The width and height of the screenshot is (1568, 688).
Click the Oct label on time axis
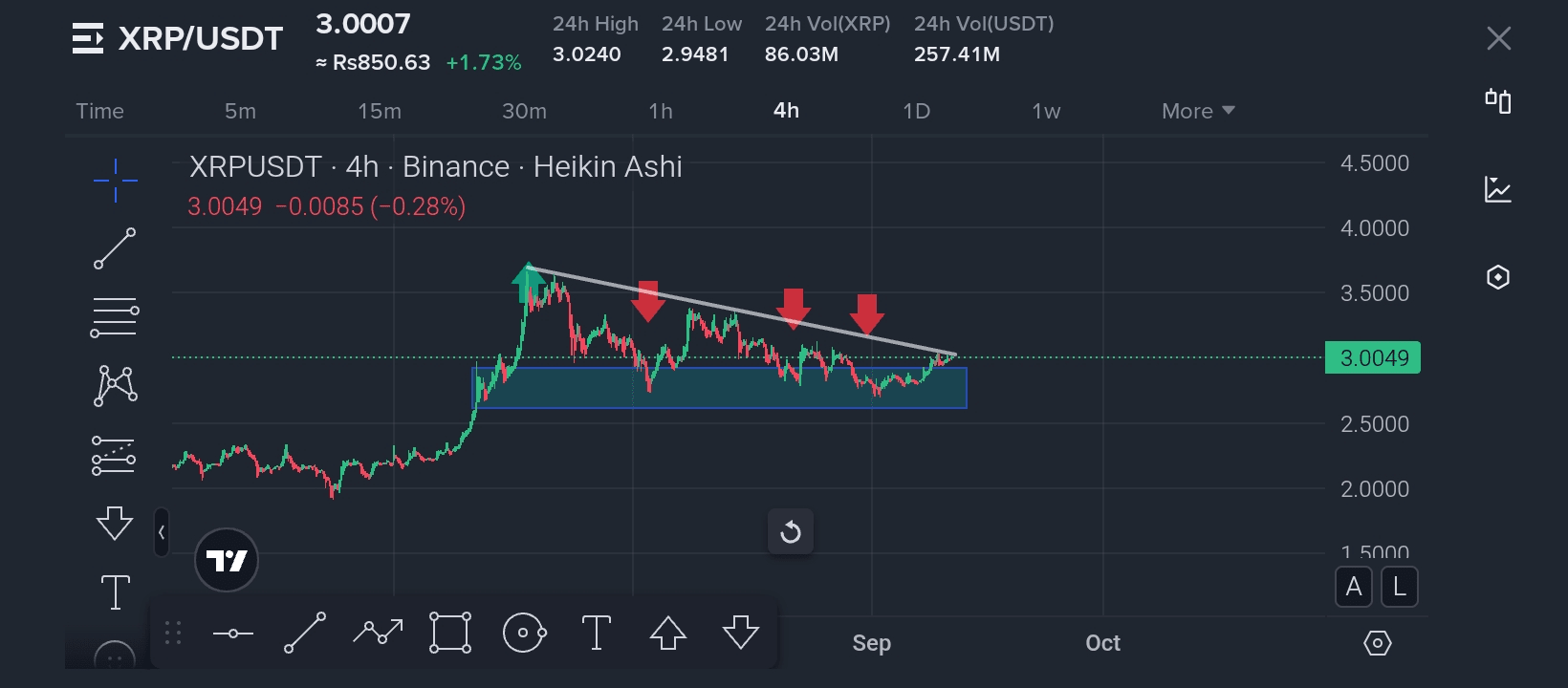pyautogui.click(x=1103, y=643)
